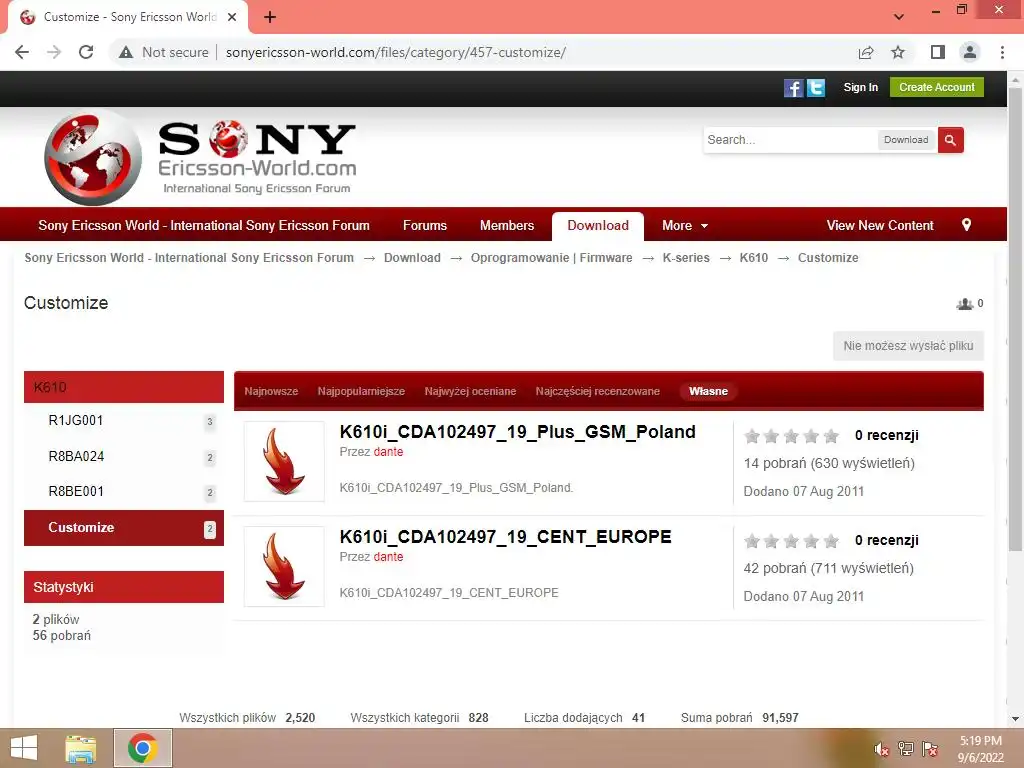Click the forum home breadcrumb link

pos(189,258)
